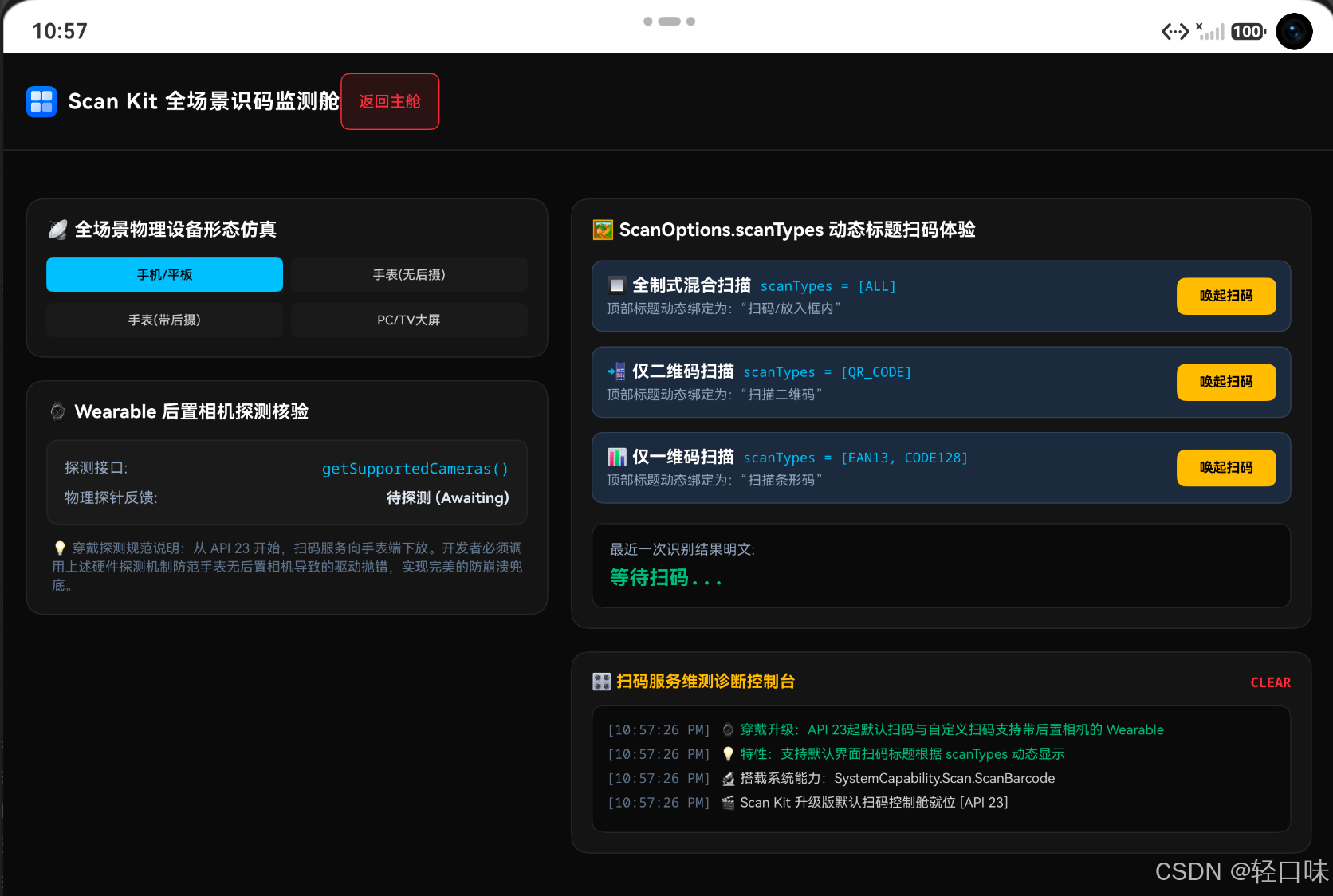Click the cellular signal status icon
Viewport: 1333px width, 896px height.
click(x=1210, y=31)
